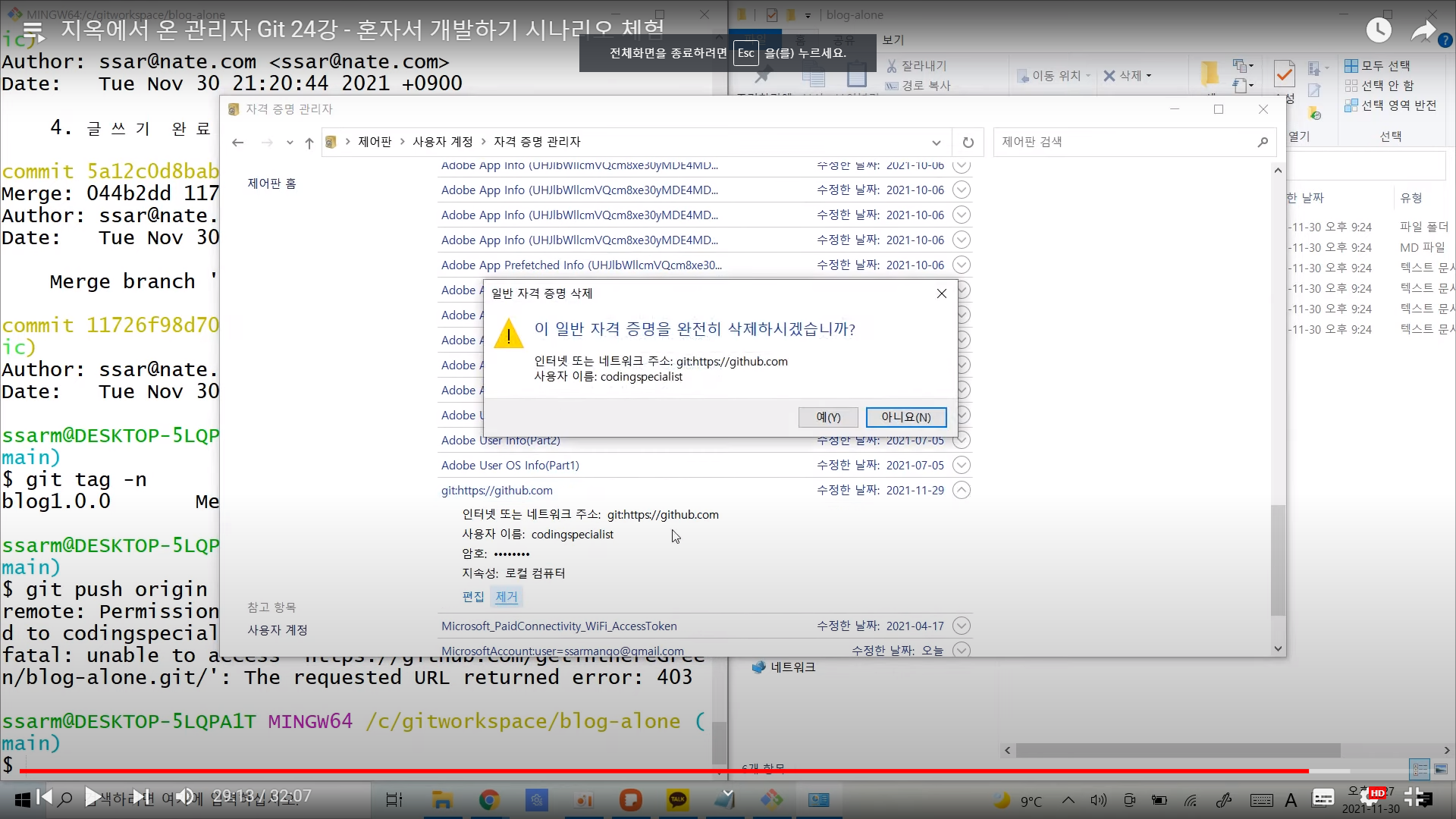Skip to the next video
The image size is (1456, 819).
pyautogui.click(x=141, y=796)
